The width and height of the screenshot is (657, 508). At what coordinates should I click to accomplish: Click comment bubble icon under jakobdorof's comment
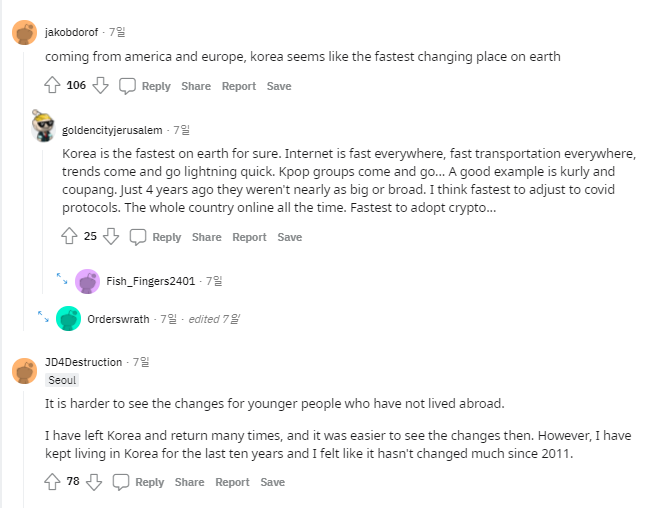click(x=127, y=86)
